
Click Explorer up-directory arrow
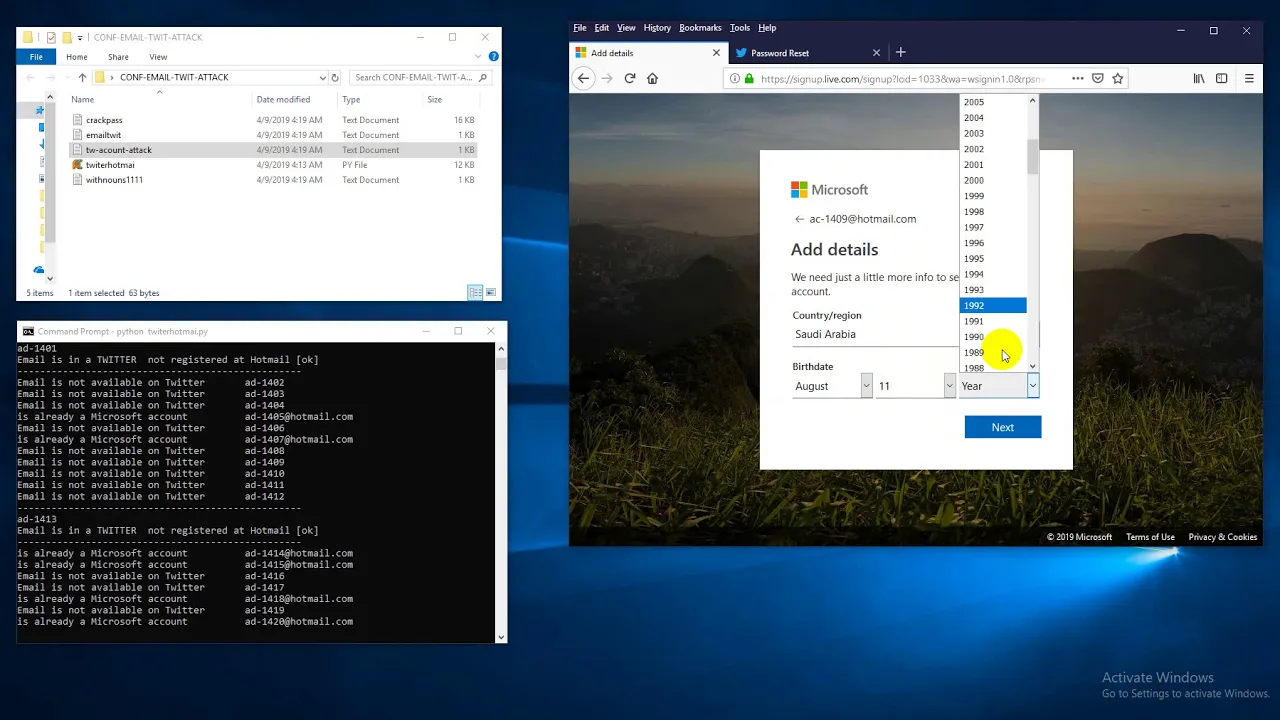coord(82,77)
